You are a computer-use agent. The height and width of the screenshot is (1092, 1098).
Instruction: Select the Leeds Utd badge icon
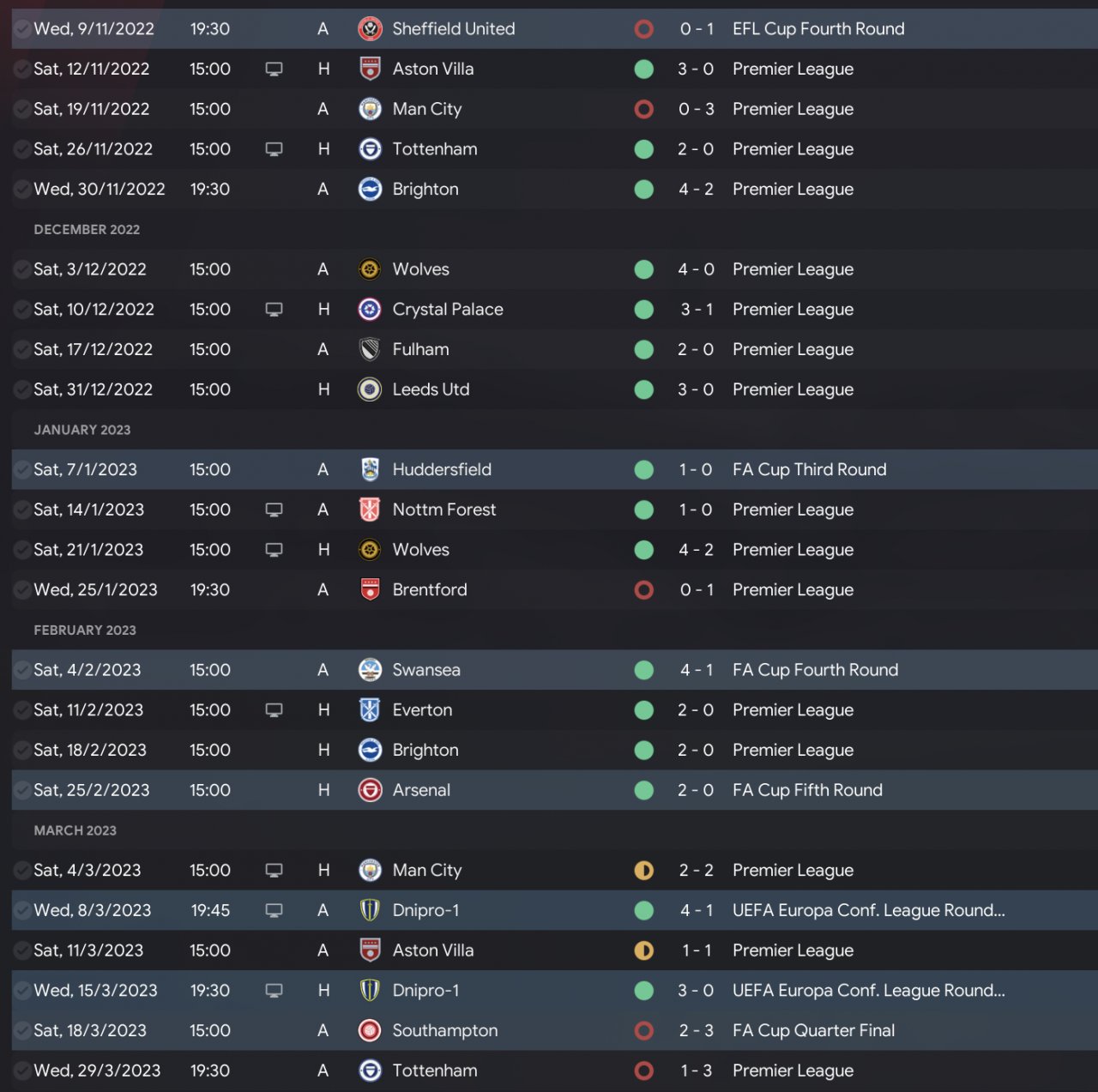(370, 389)
